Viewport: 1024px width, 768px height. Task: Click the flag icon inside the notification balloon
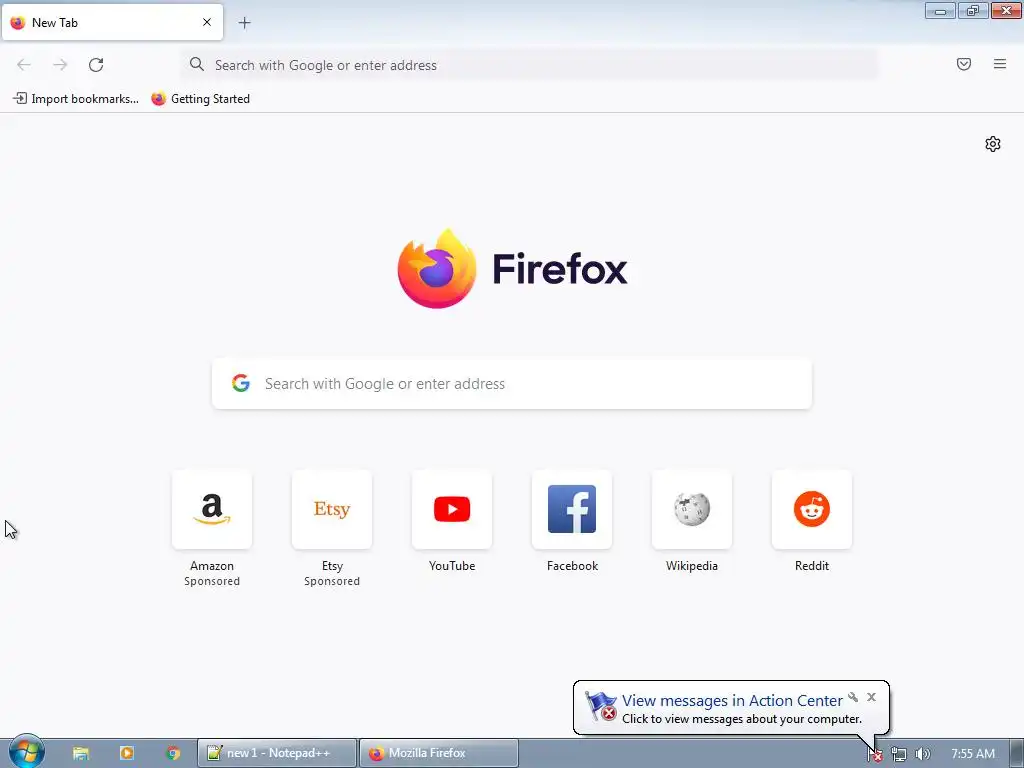600,706
